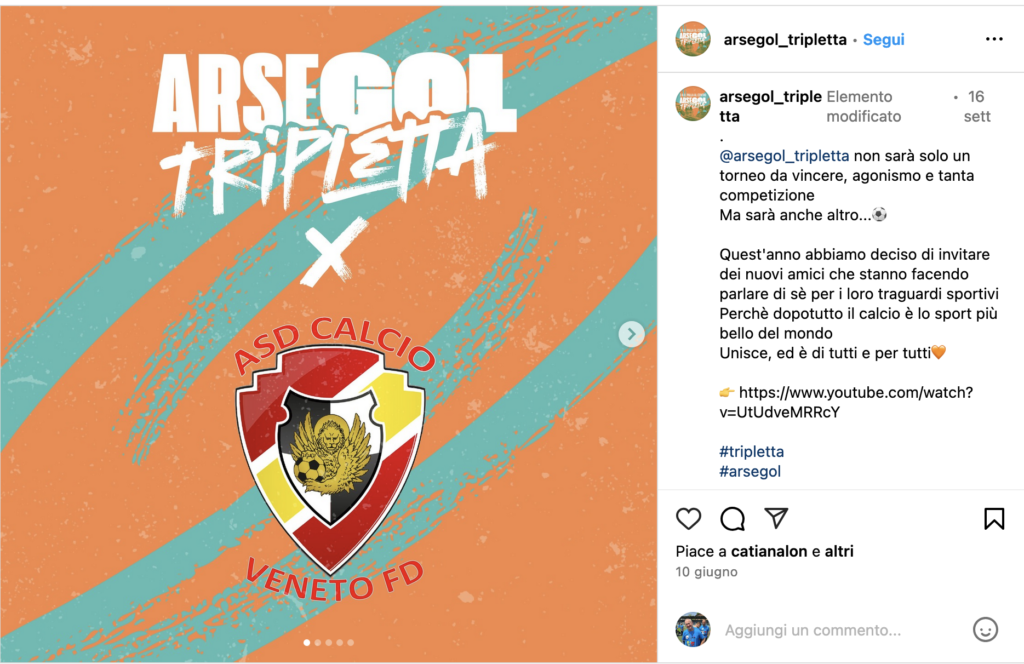Click Segui to follow the account
The image size is (1024, 664).
click(x=883, y=39)
